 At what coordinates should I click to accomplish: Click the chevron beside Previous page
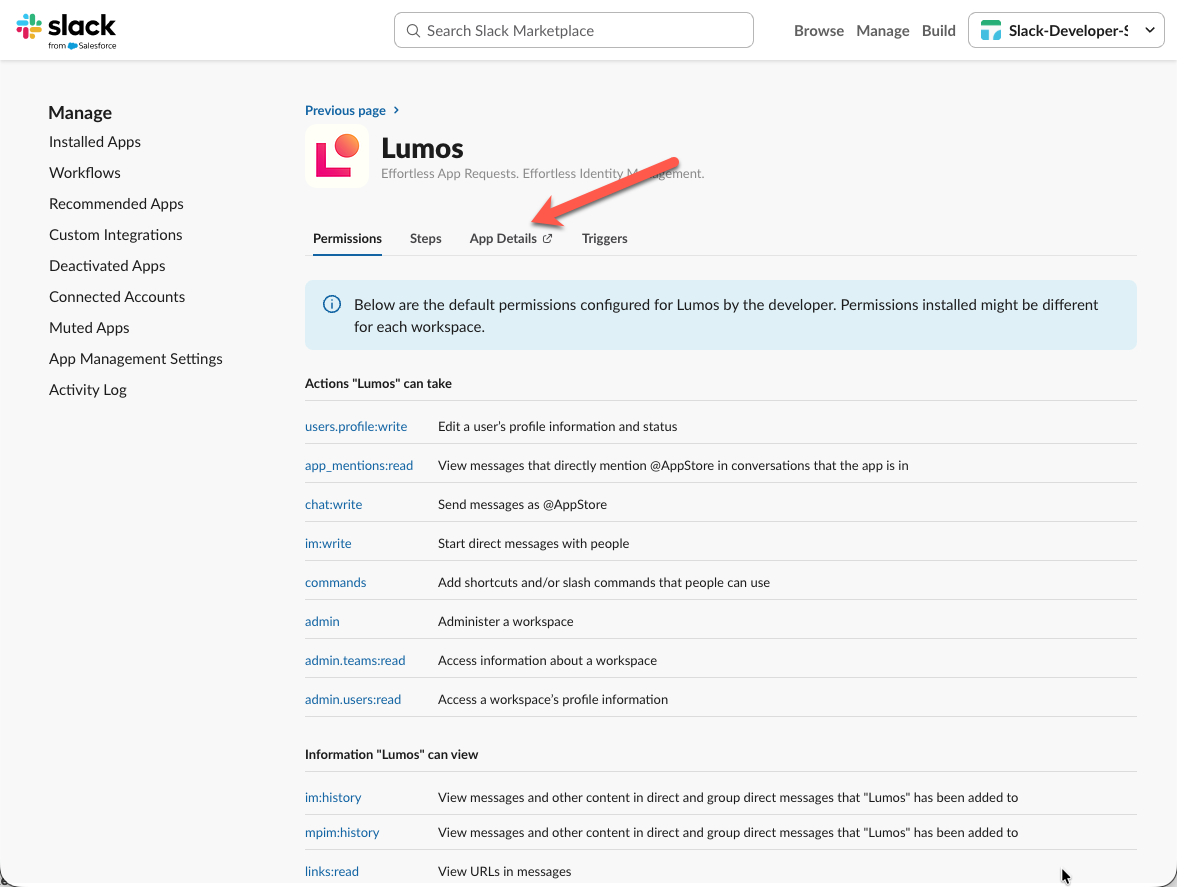(x=397, y=111)
